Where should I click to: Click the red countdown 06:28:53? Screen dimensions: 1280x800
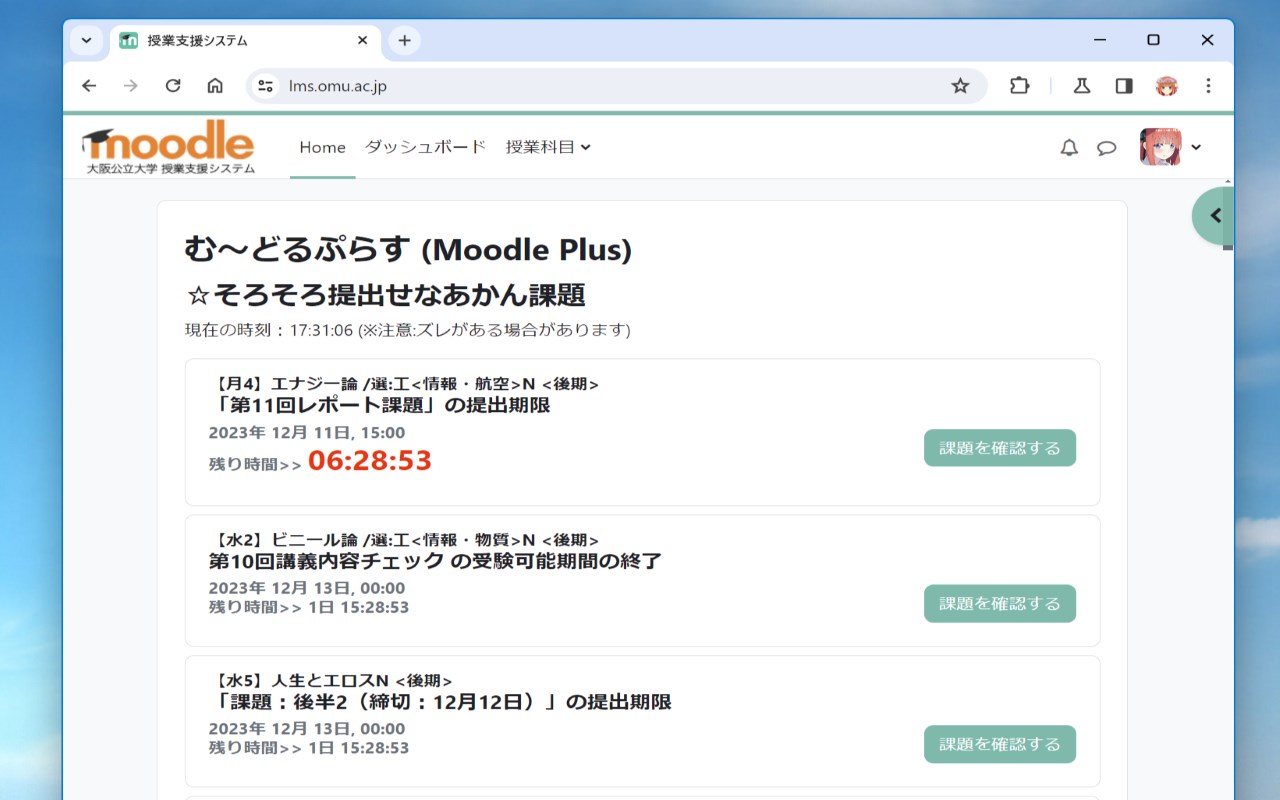[x=370, y=461]
